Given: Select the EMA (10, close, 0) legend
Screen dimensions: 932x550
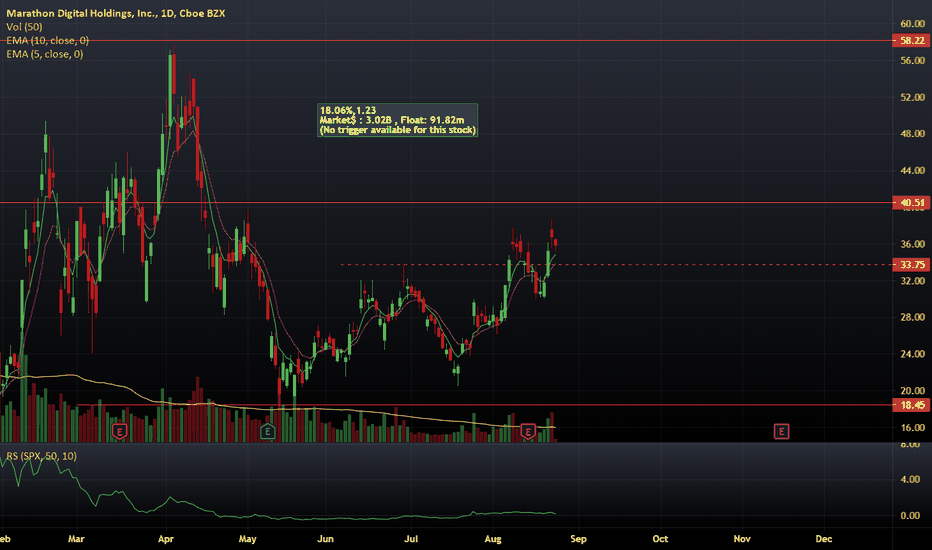Looking at the screenshot, I should point(48,40).
